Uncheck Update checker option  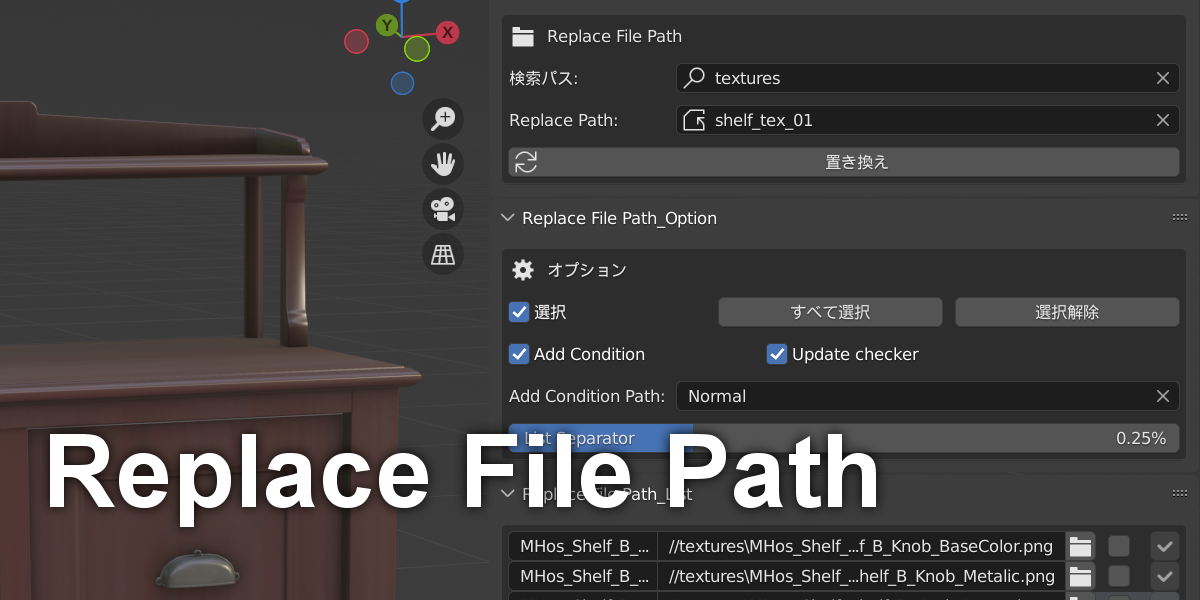(777, 354)
